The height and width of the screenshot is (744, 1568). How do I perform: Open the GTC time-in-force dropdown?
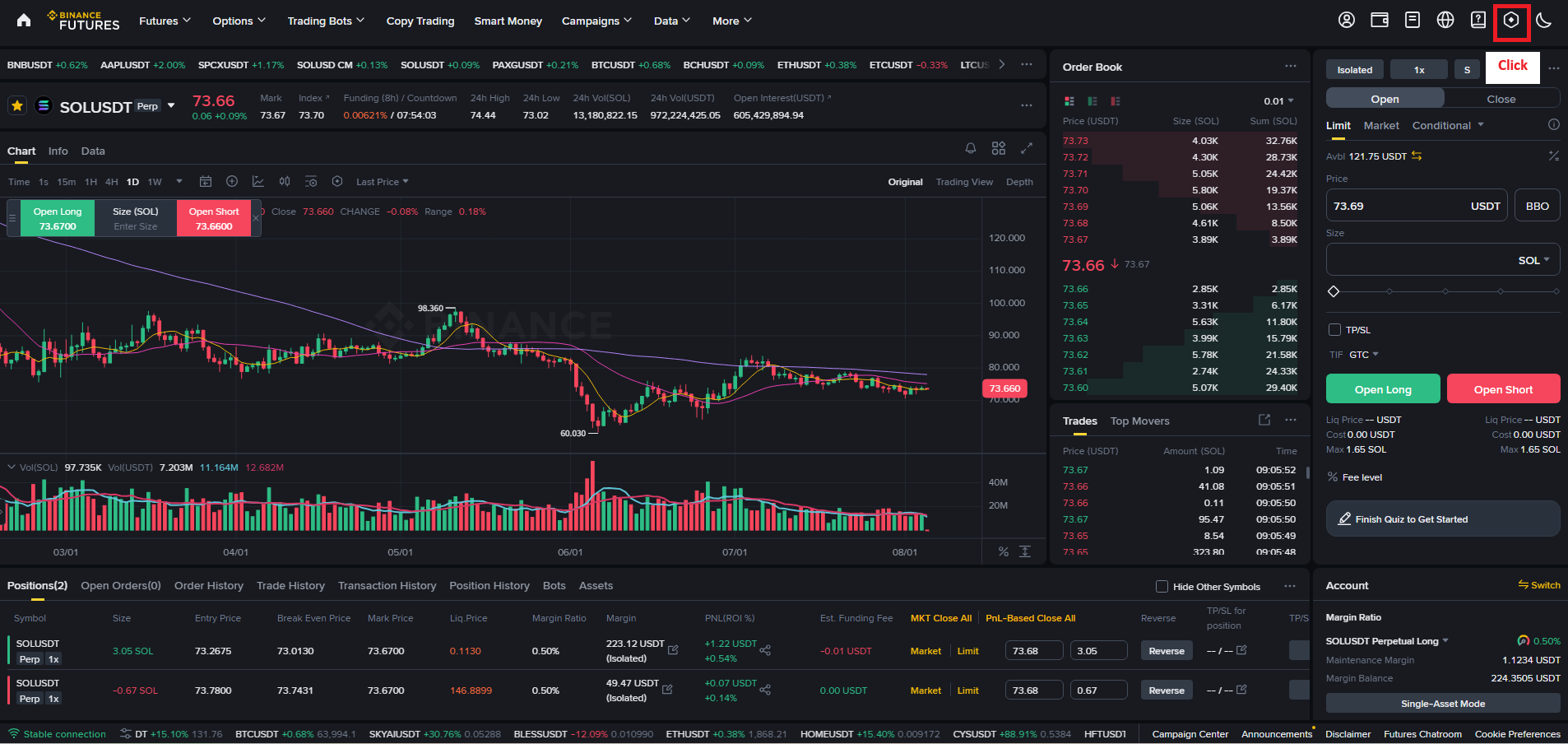1364,355
